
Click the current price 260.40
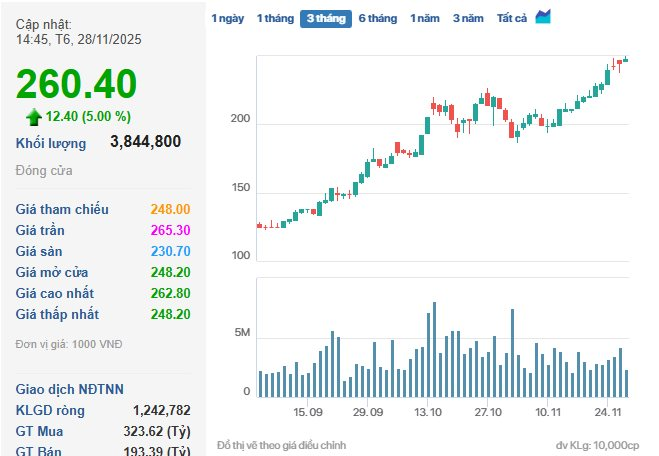[x=77, y=84]
